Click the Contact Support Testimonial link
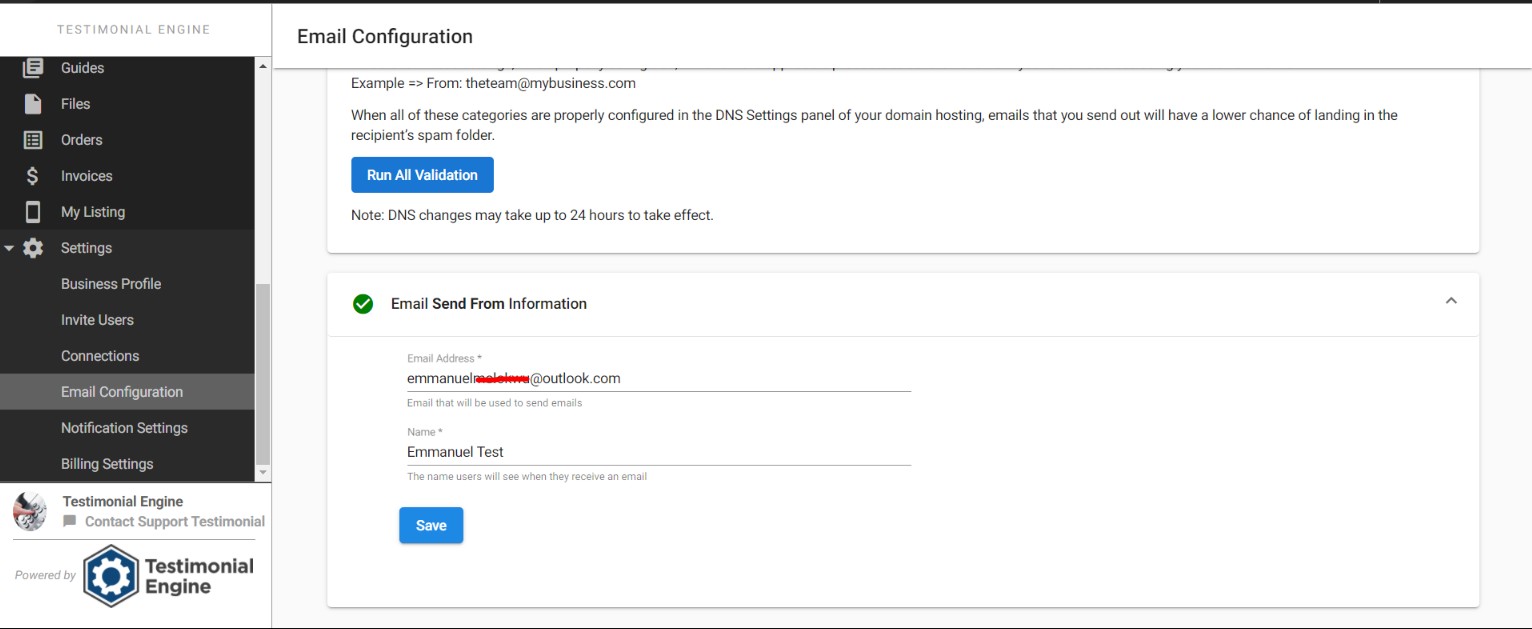The image size is (1532, 629). (175, 522)
